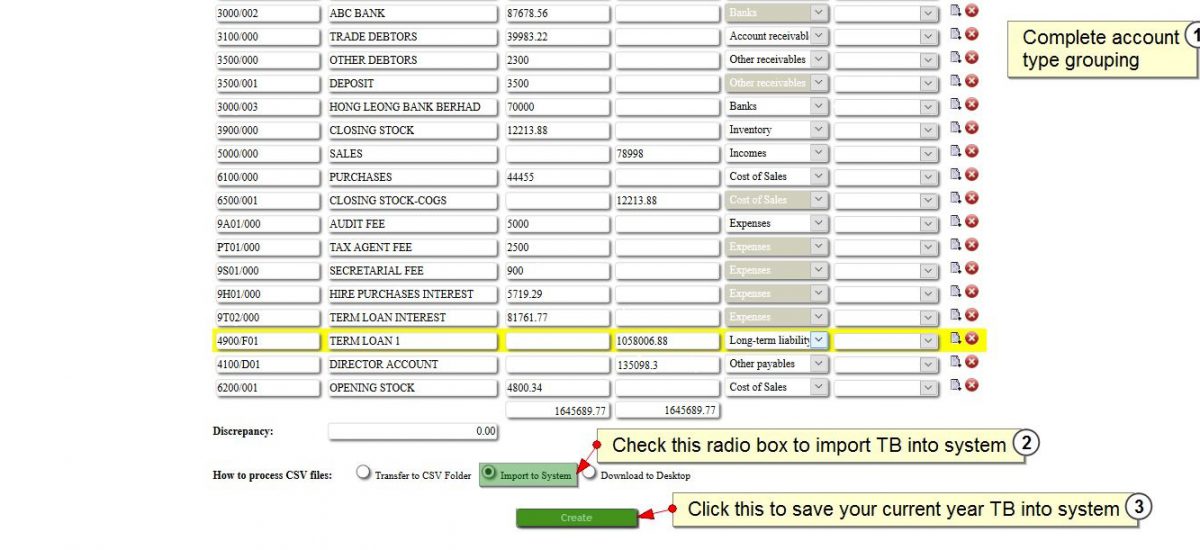
Task: Choose the Import to System radio button
Action: (x=488, y=473)
